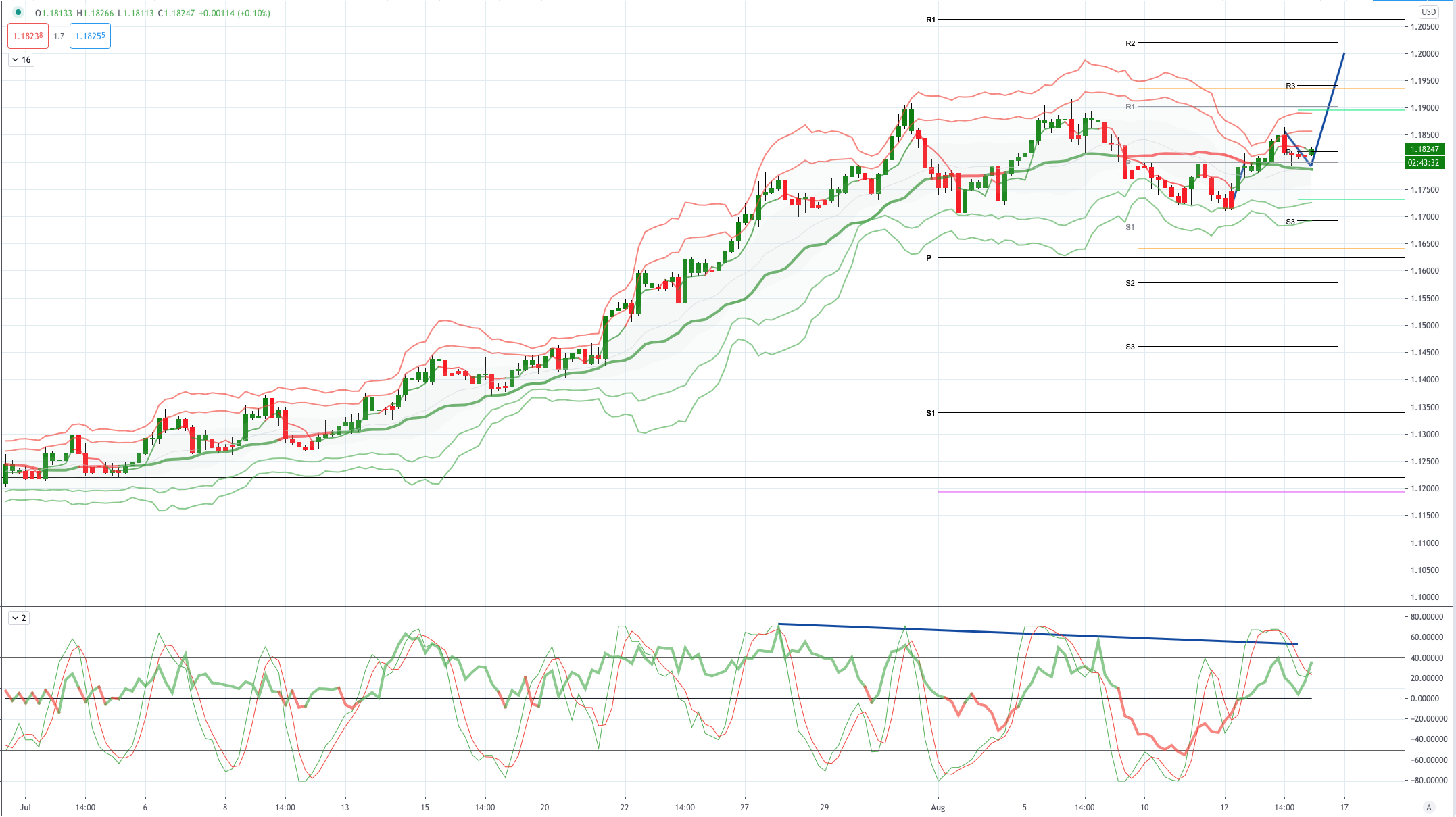The height and width of the screenshot is (817, 1456).
Task: Click the 1.19500 price axis label
Action: (1424, 81)
